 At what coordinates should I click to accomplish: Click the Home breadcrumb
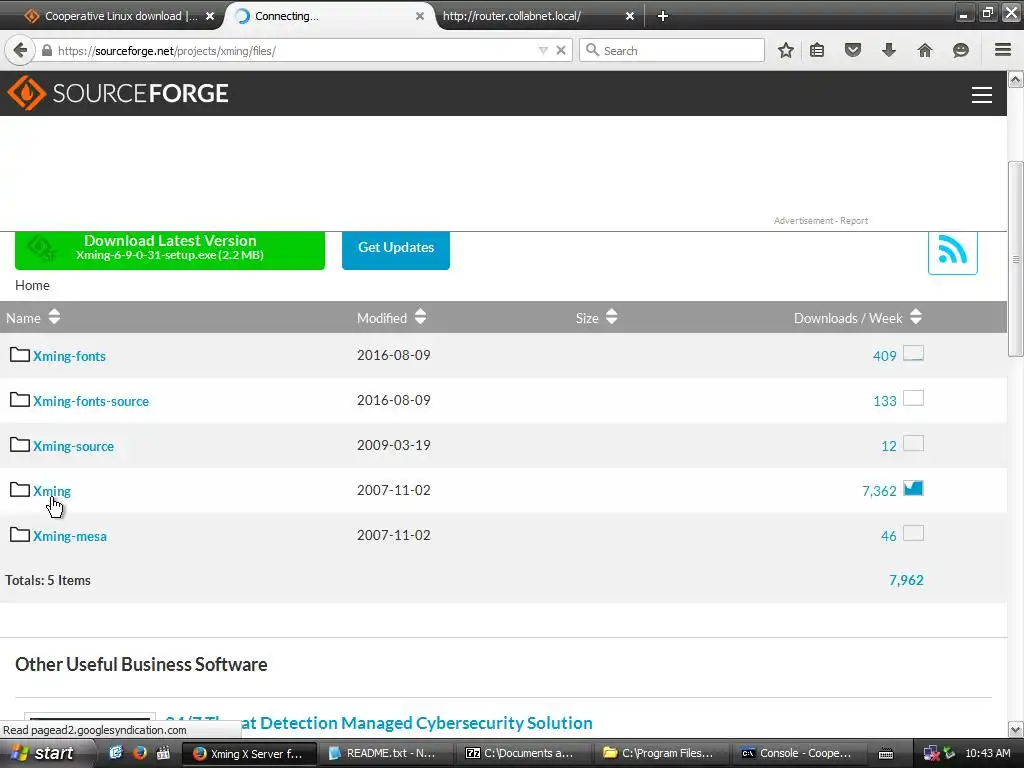pyautogui.click(x=32, y=285)
